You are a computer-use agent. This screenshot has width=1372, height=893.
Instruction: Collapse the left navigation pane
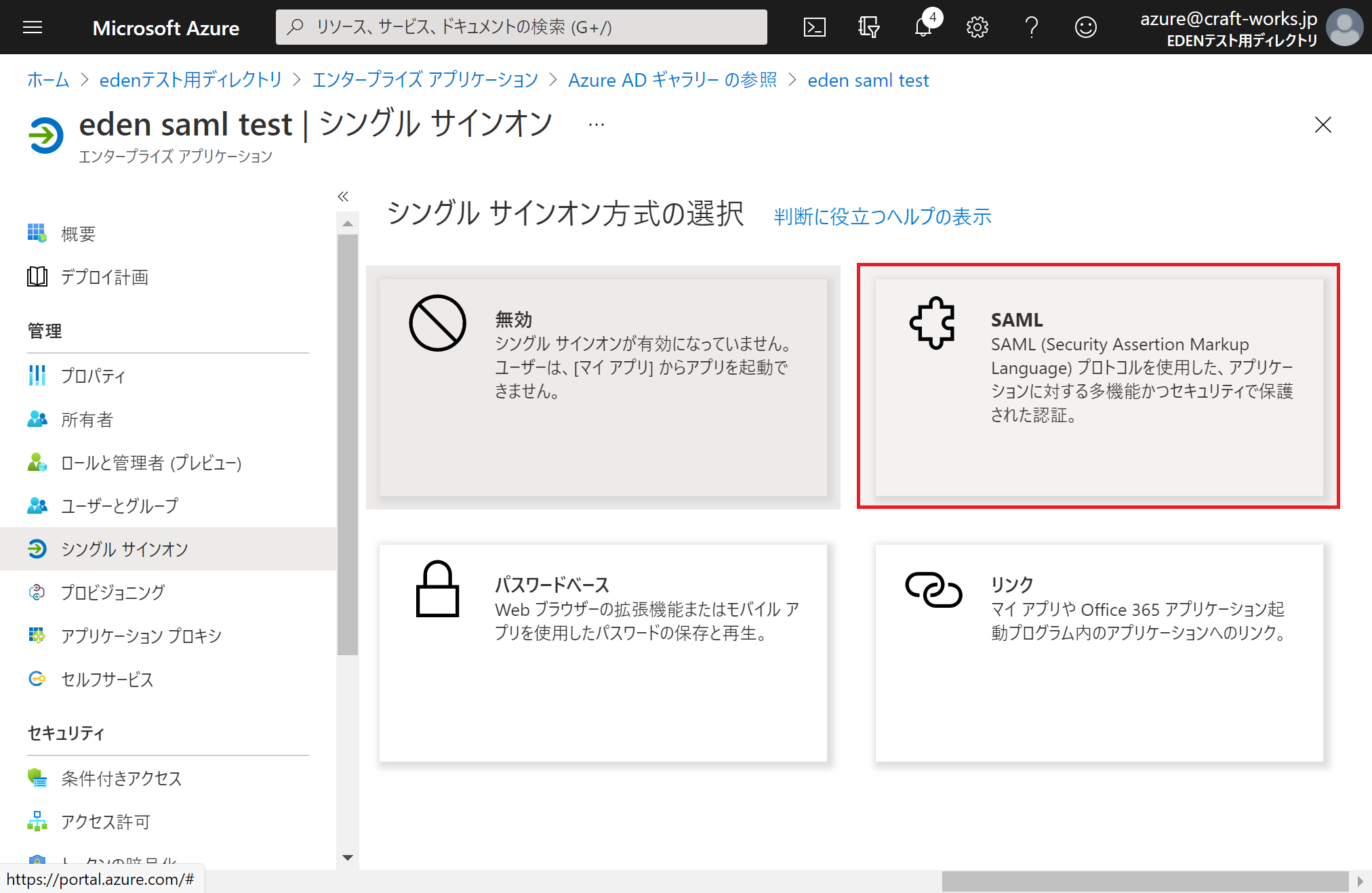coord(343,196)
